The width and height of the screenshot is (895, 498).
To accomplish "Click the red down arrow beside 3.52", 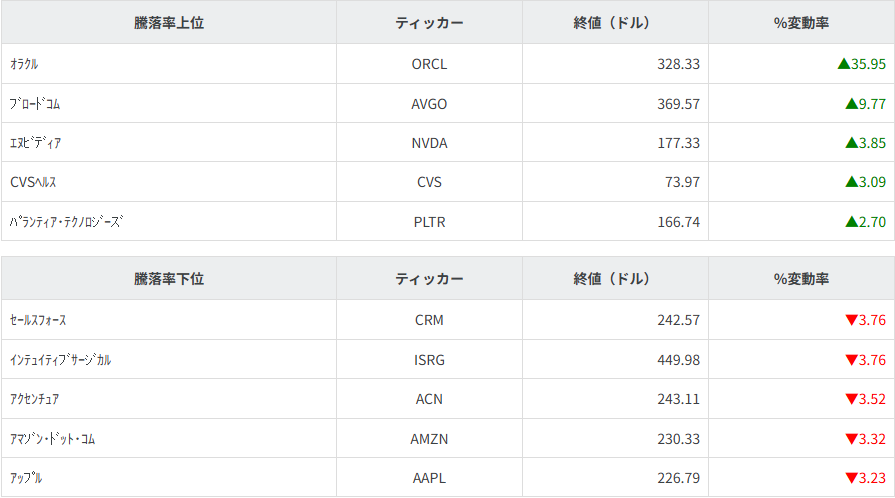I will click(x=852, y=400).
